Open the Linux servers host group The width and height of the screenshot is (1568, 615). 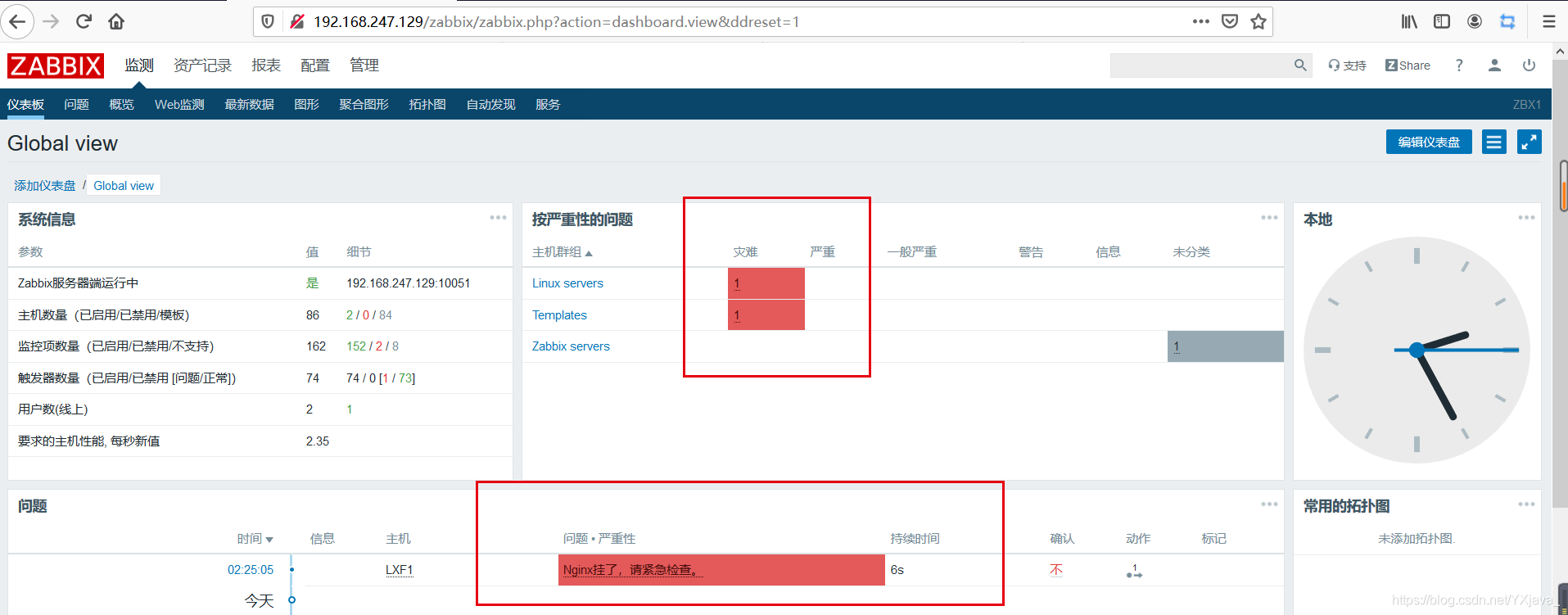(x=567, y=283)
